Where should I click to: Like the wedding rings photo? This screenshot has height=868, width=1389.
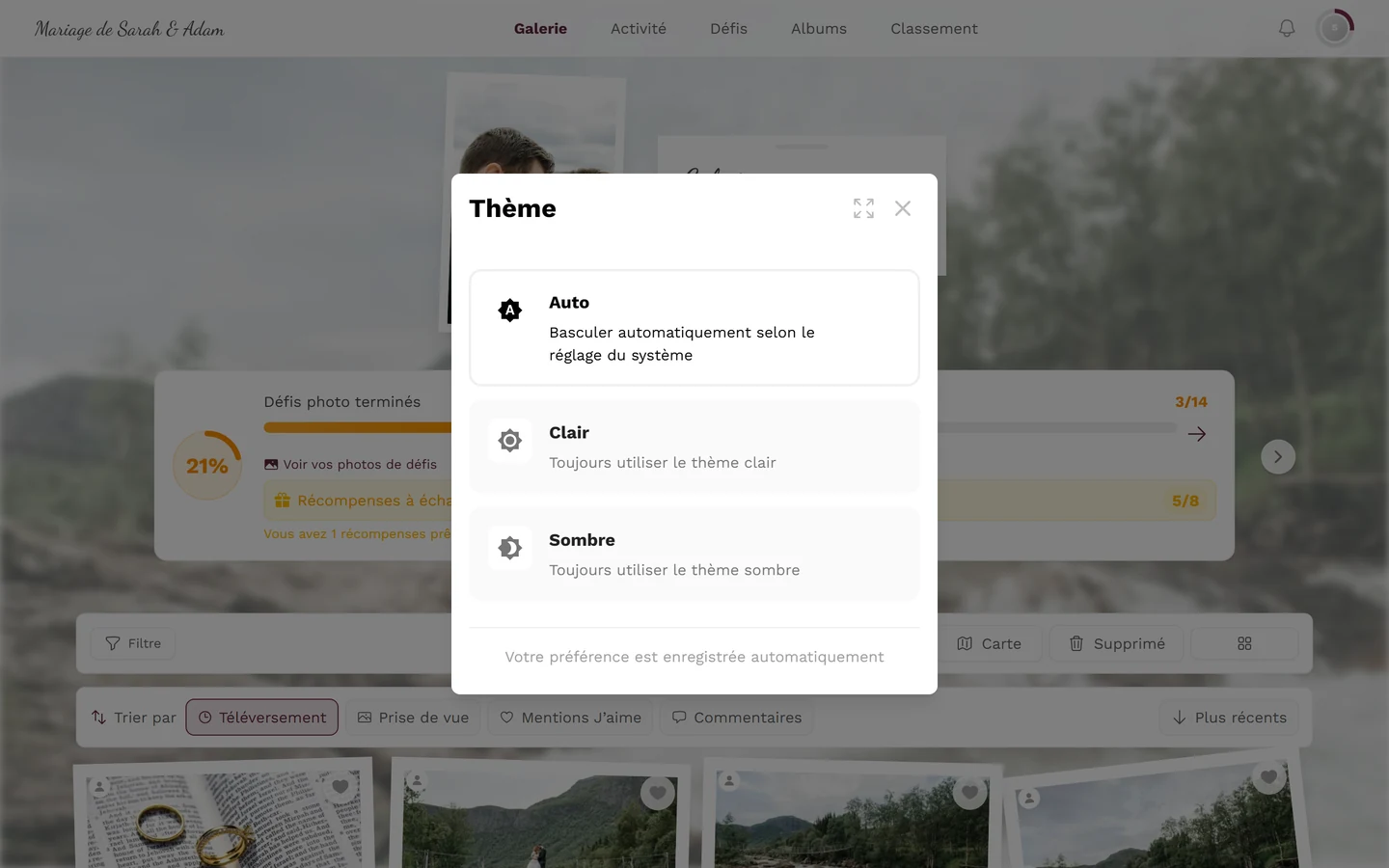[x=340, y=787]
